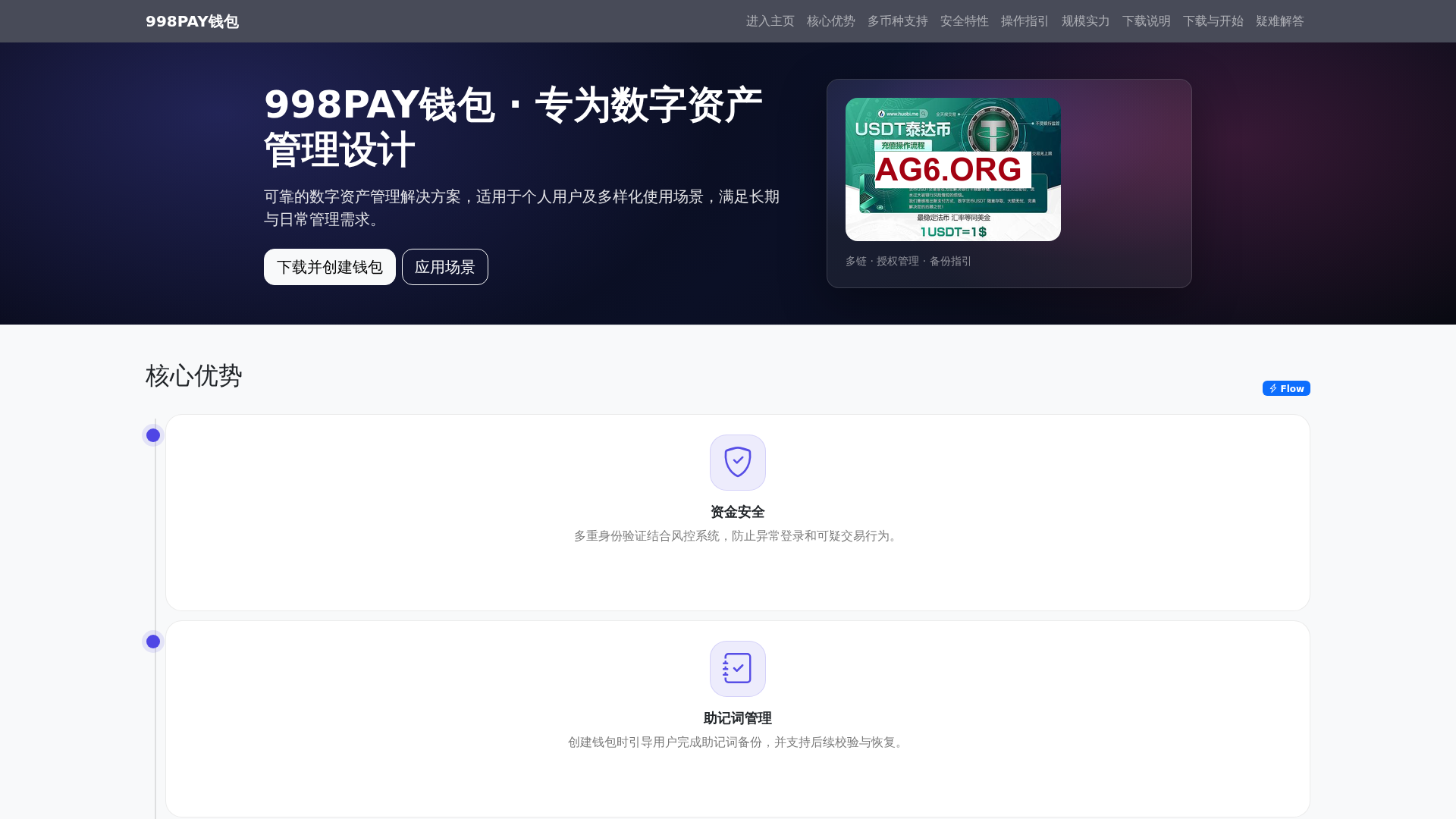This screenshot has width=1456, height=819.
Task: Go to 核心优势 in navigation
Action: click(830, 21)
